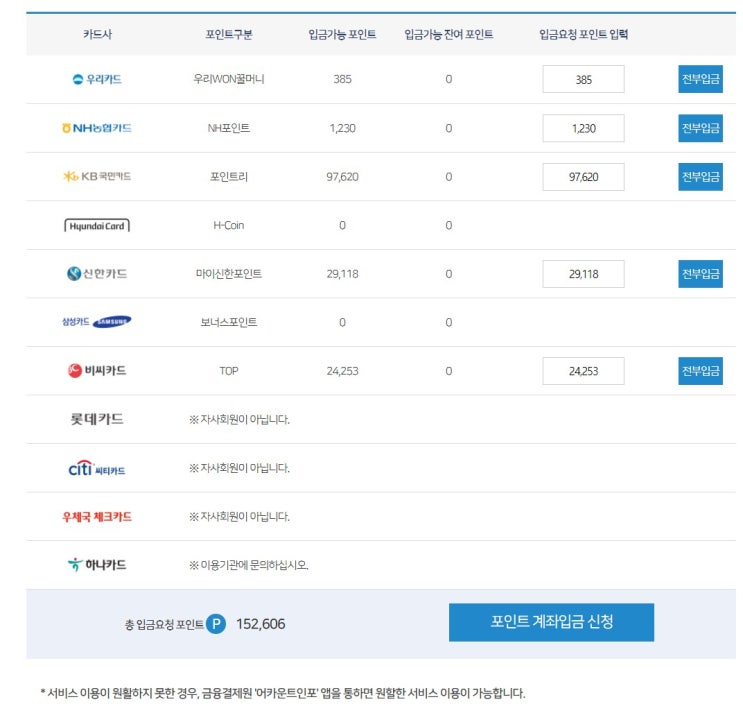743x713 pixels.
Task: Click the 하나카드 logo
Action: [x=97, y=565]
